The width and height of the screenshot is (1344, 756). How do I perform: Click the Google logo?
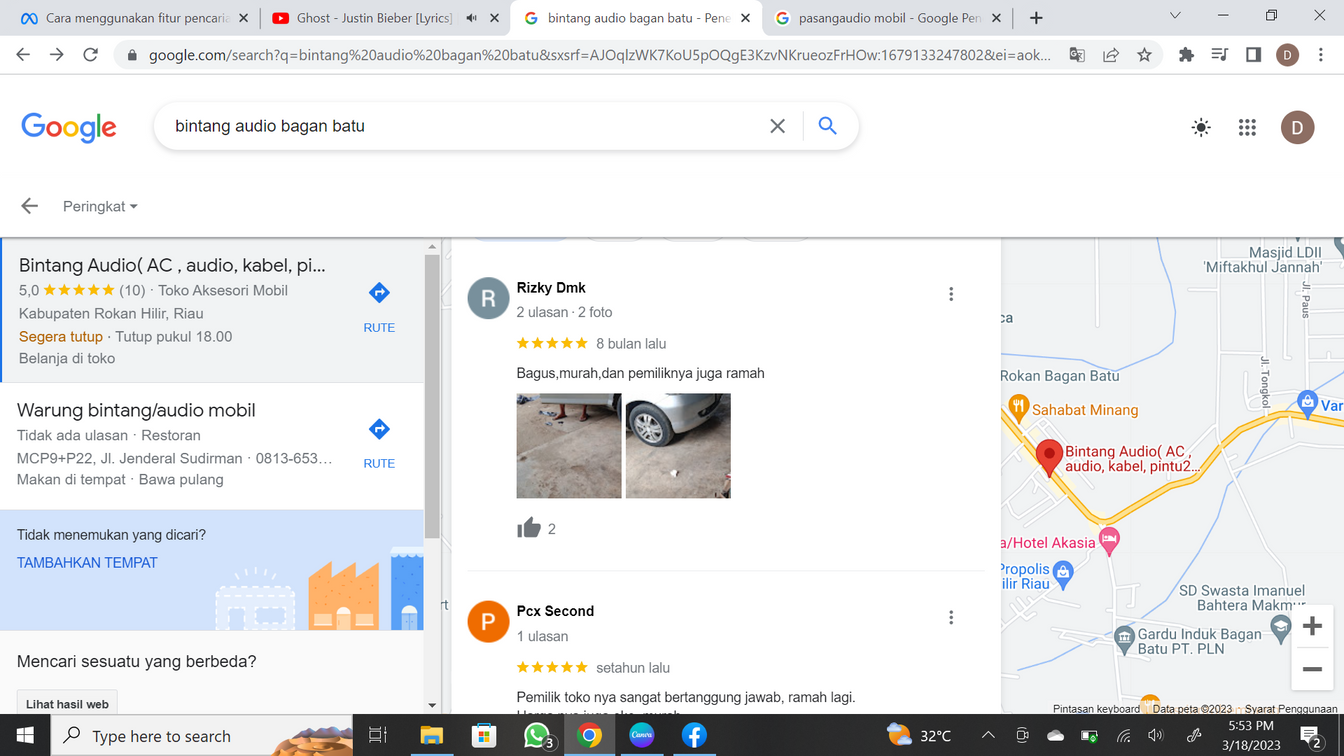[x=69, y=127]
